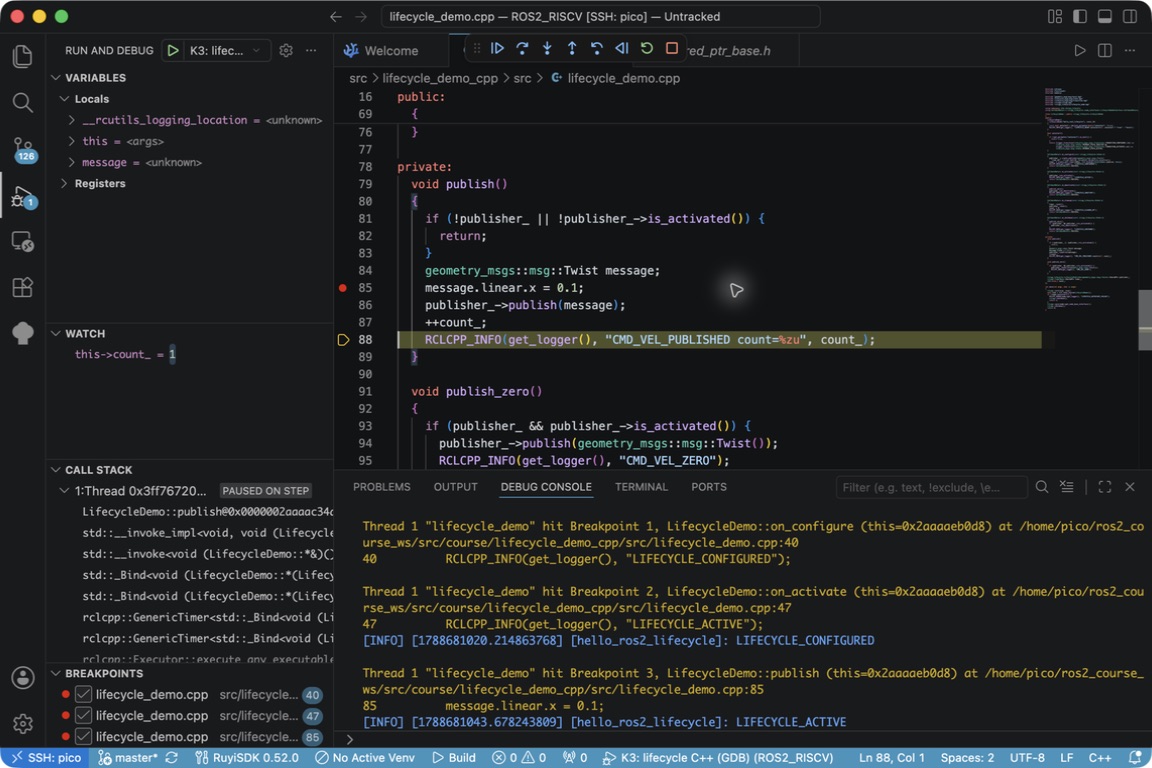Viewport: 1152px width, 768px height.
Task: Switch to the TERMINAL tab
Action: pos(641,487)
